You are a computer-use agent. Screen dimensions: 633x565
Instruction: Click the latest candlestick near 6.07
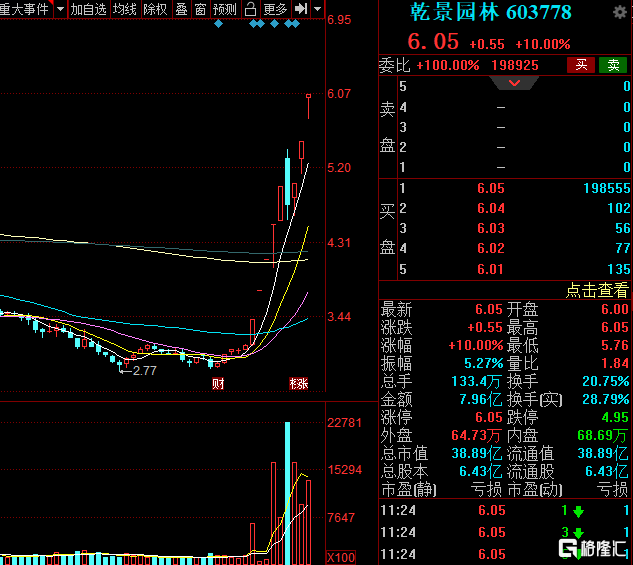[x=308, y=107]
